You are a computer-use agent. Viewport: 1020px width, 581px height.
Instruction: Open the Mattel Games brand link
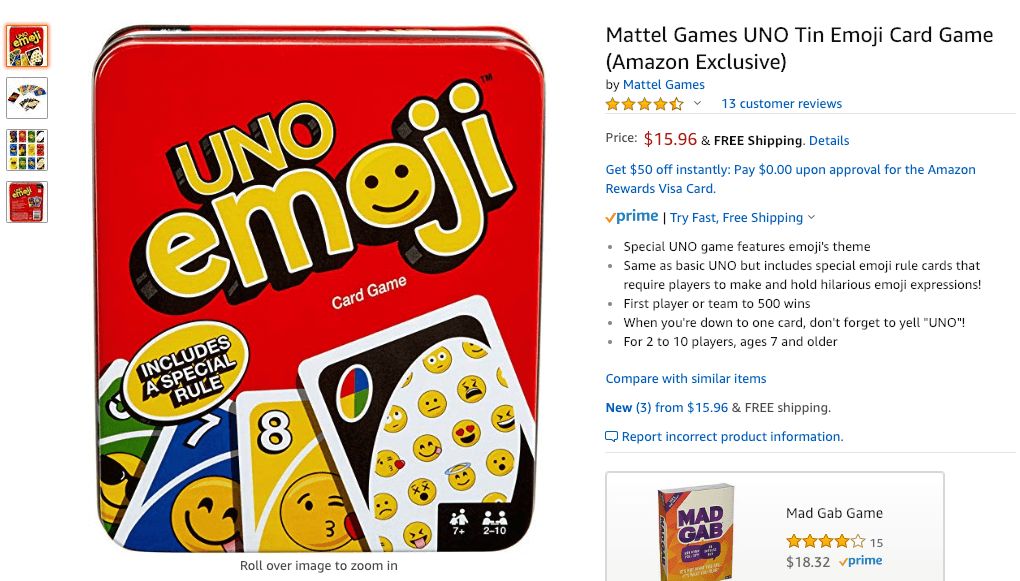point(663,85)
